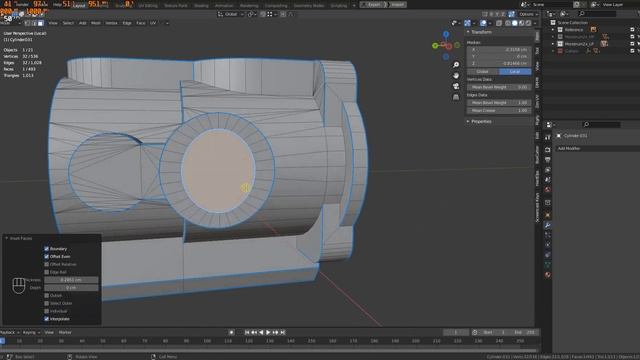Click the inset Thickness value field

point(71,280)
